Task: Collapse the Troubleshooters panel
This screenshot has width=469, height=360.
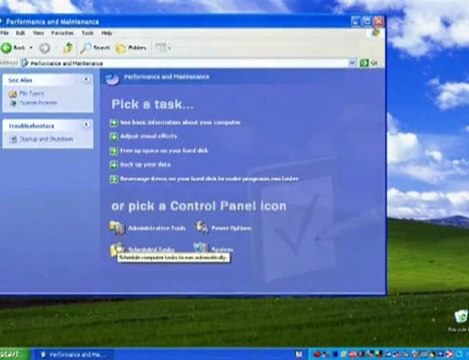Action: click(x=86, y=125)
